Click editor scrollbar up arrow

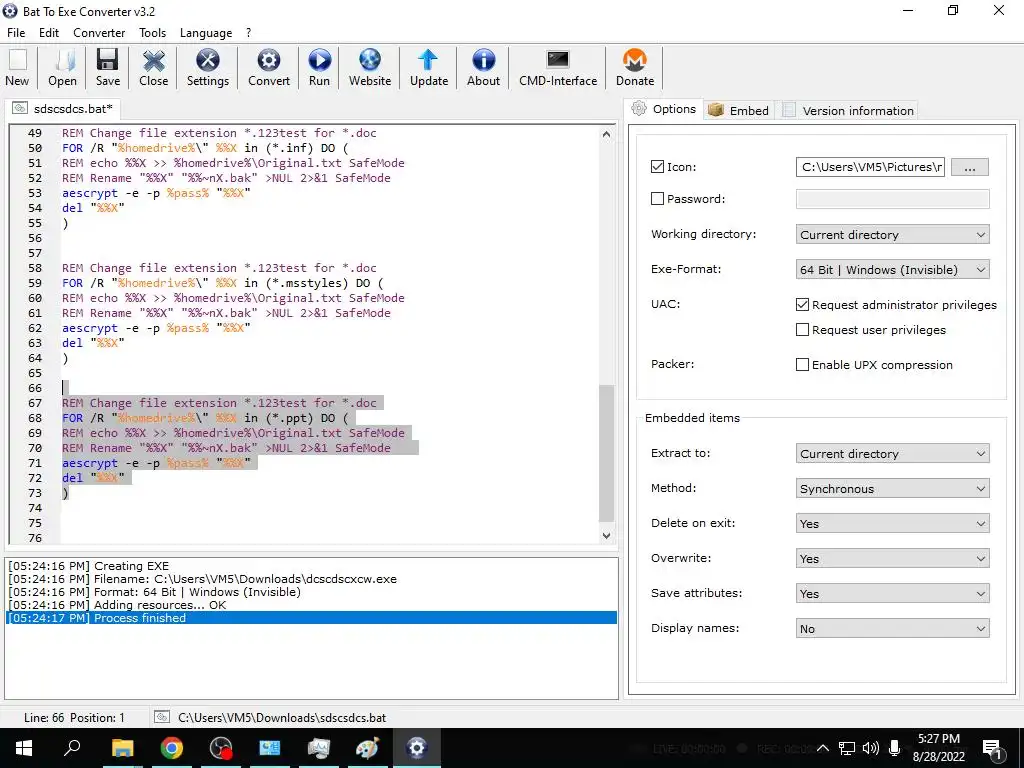[606, 135]
